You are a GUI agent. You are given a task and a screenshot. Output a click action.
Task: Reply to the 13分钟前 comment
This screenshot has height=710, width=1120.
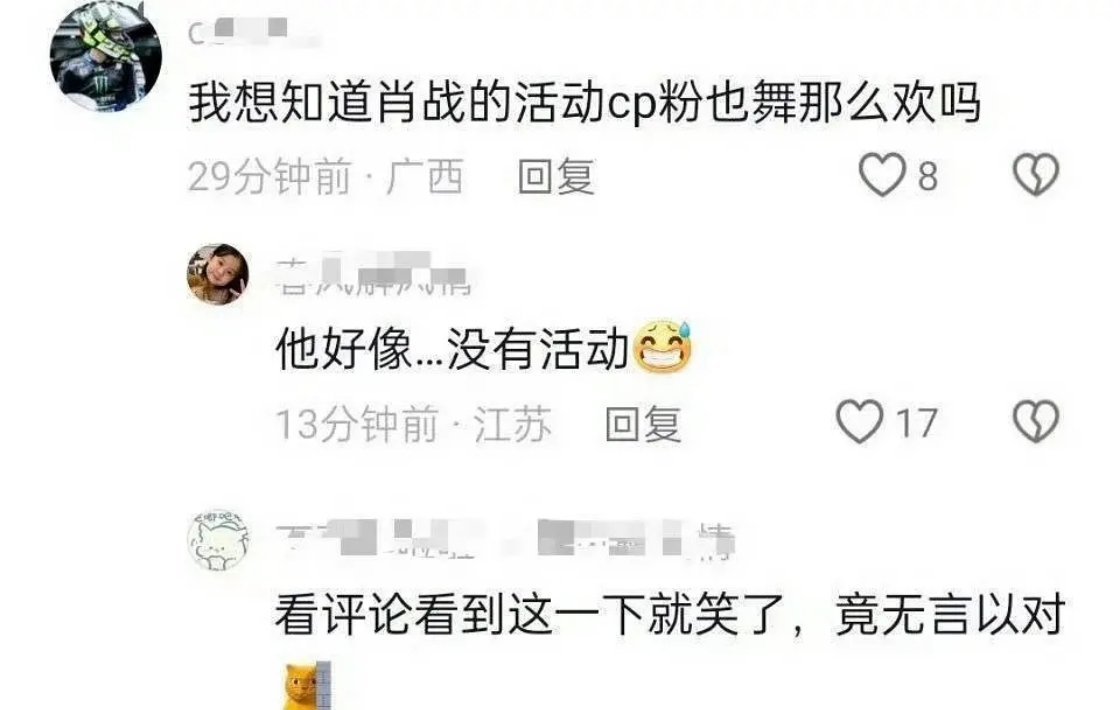coord(643,424)
